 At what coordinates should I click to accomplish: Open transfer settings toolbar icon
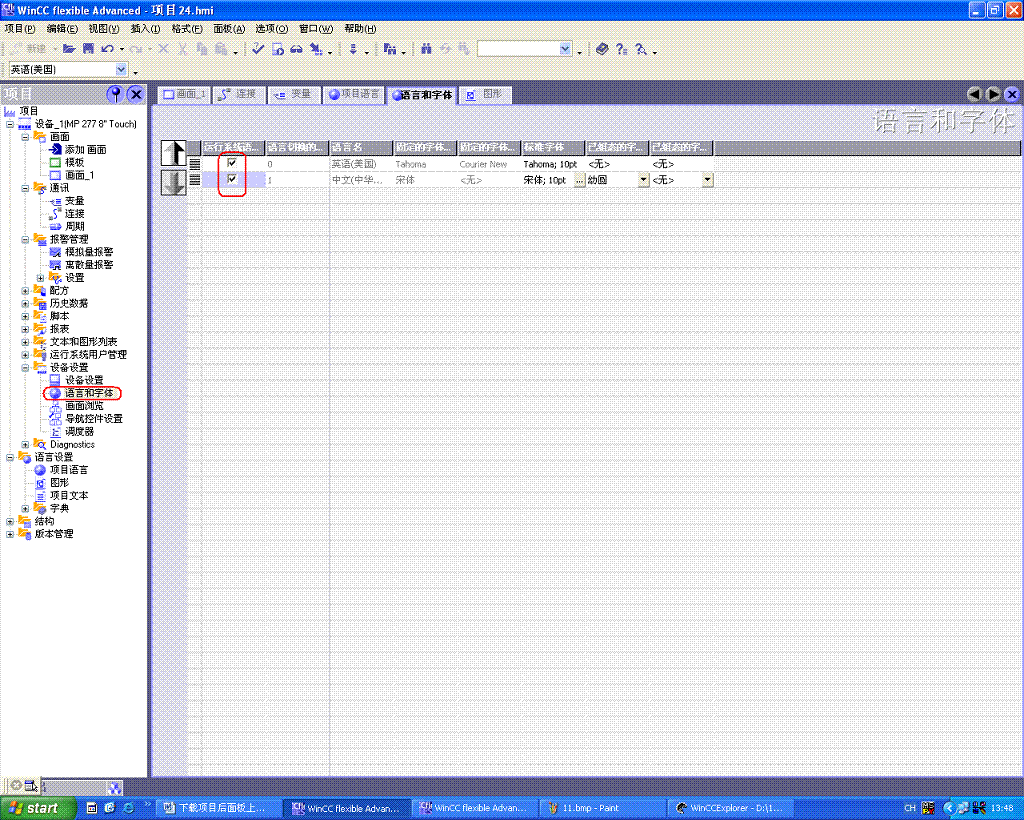tap(317, 49)
